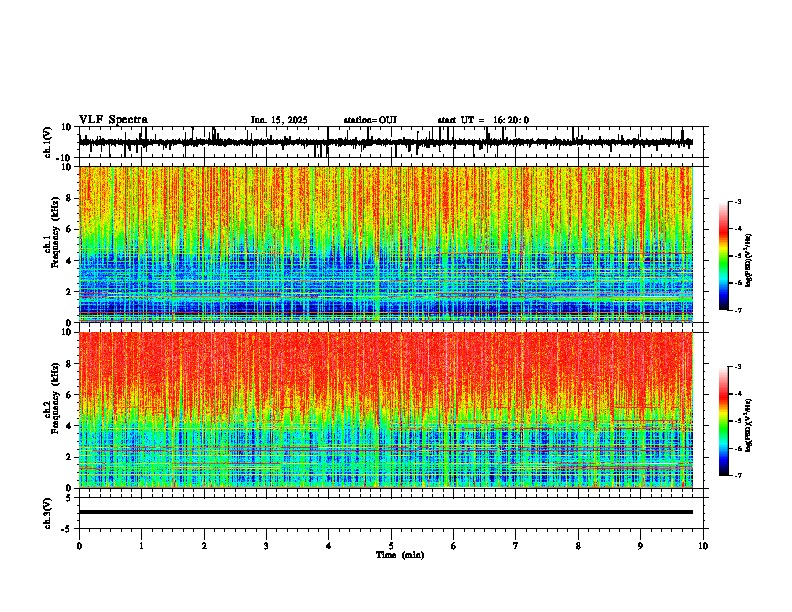
Task: Select the 'start UT = 16:20:0' text
Action: click(x=483, y=120)
